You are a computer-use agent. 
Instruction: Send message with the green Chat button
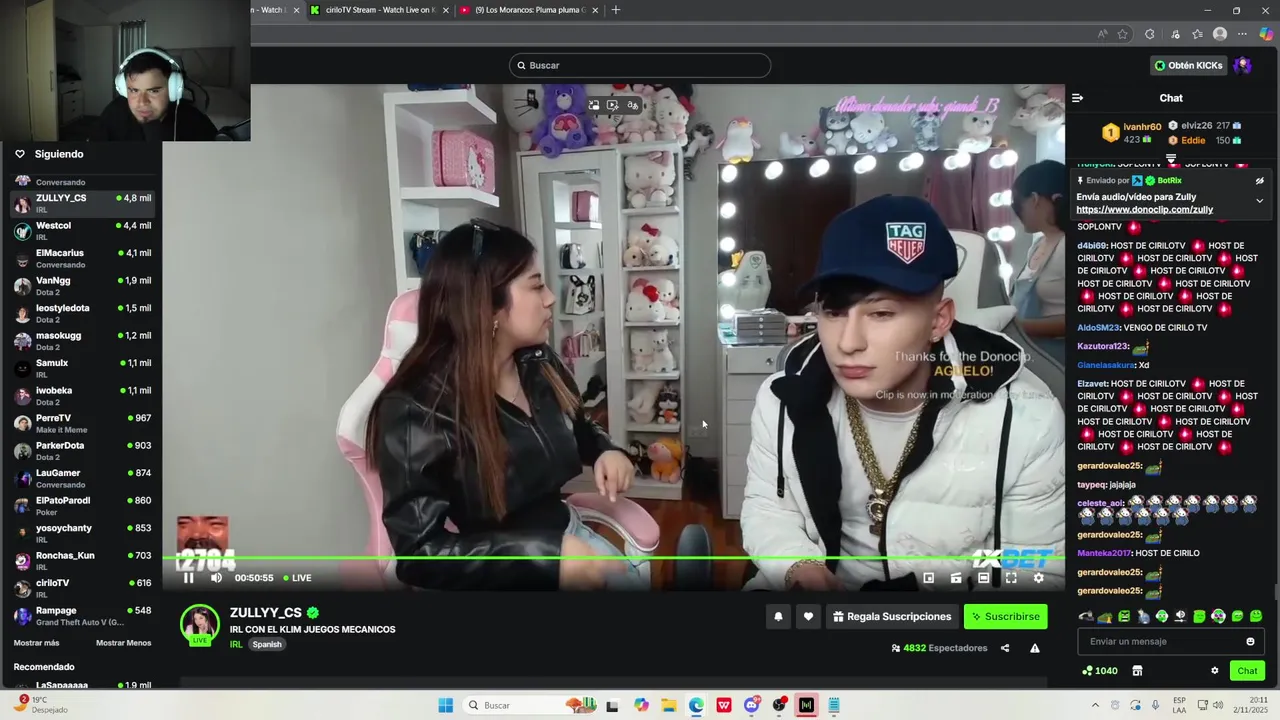pyautogui.click(x=1247, y=671)
